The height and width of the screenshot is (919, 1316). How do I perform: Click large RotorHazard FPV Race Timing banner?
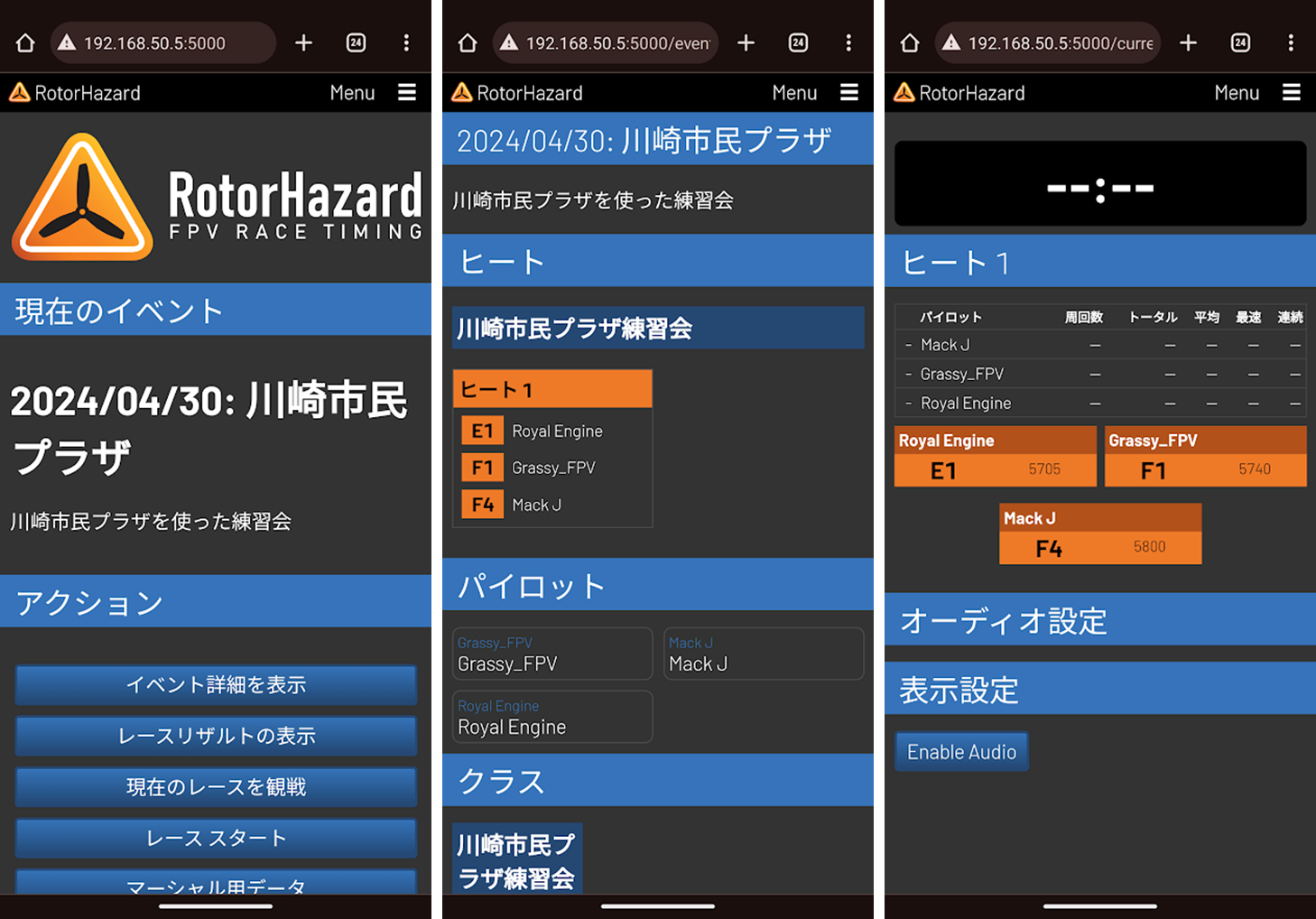[217, 197]
